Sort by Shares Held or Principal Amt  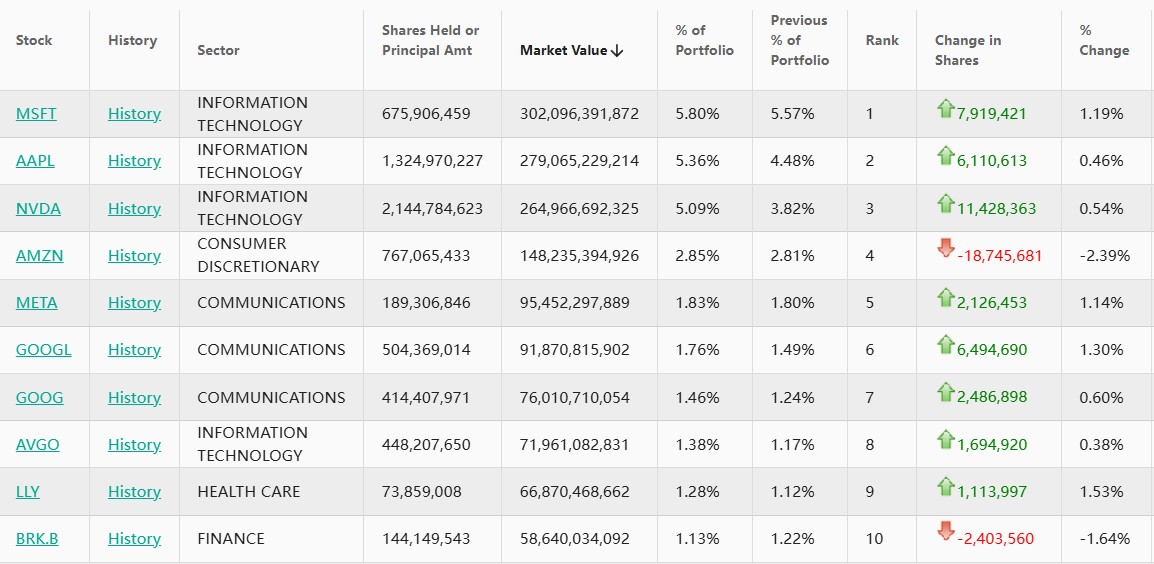[x=430, y=40]
